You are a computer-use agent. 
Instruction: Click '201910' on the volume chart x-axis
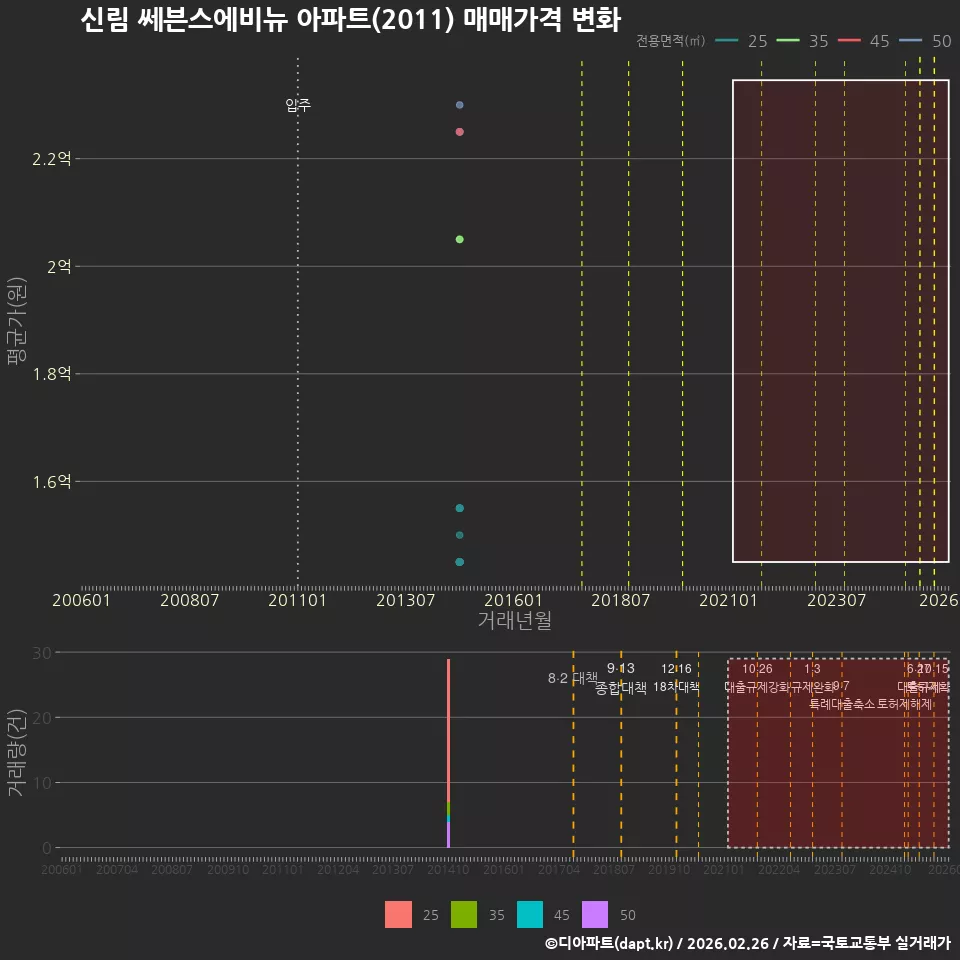(669, 869)
